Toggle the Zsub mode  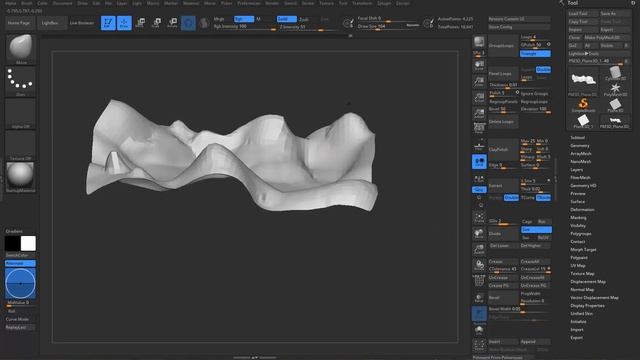click(x=304, y=19)
